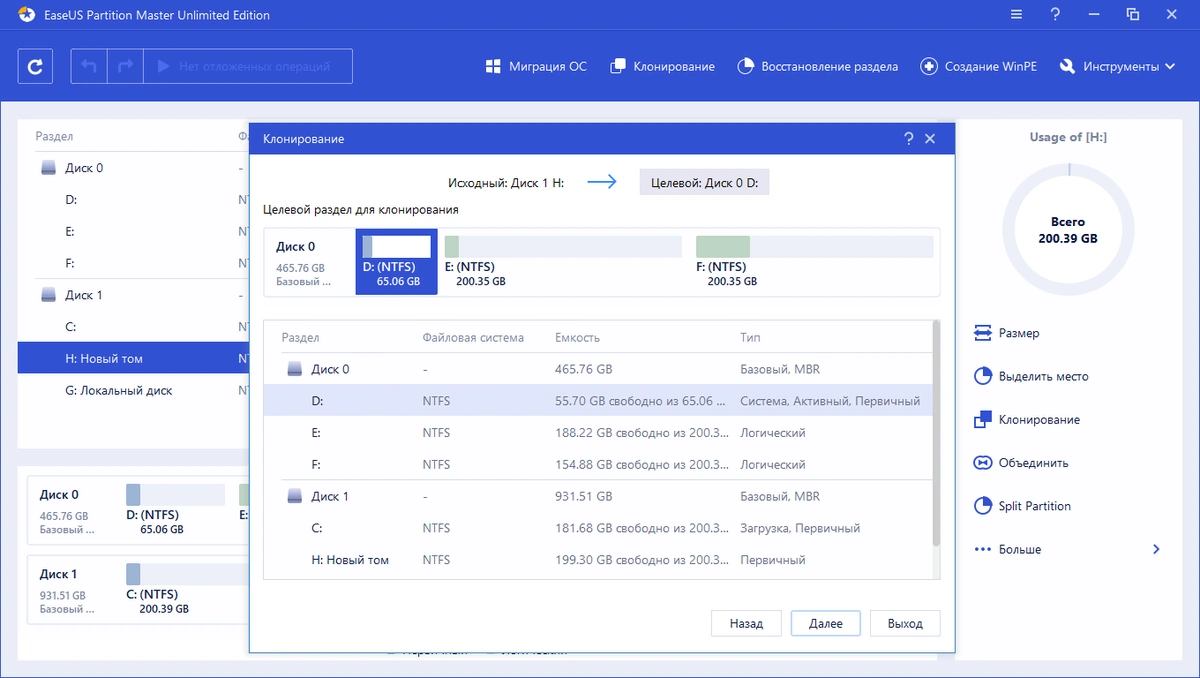
Task: Click the Файловая система column header
Action: 473,338
